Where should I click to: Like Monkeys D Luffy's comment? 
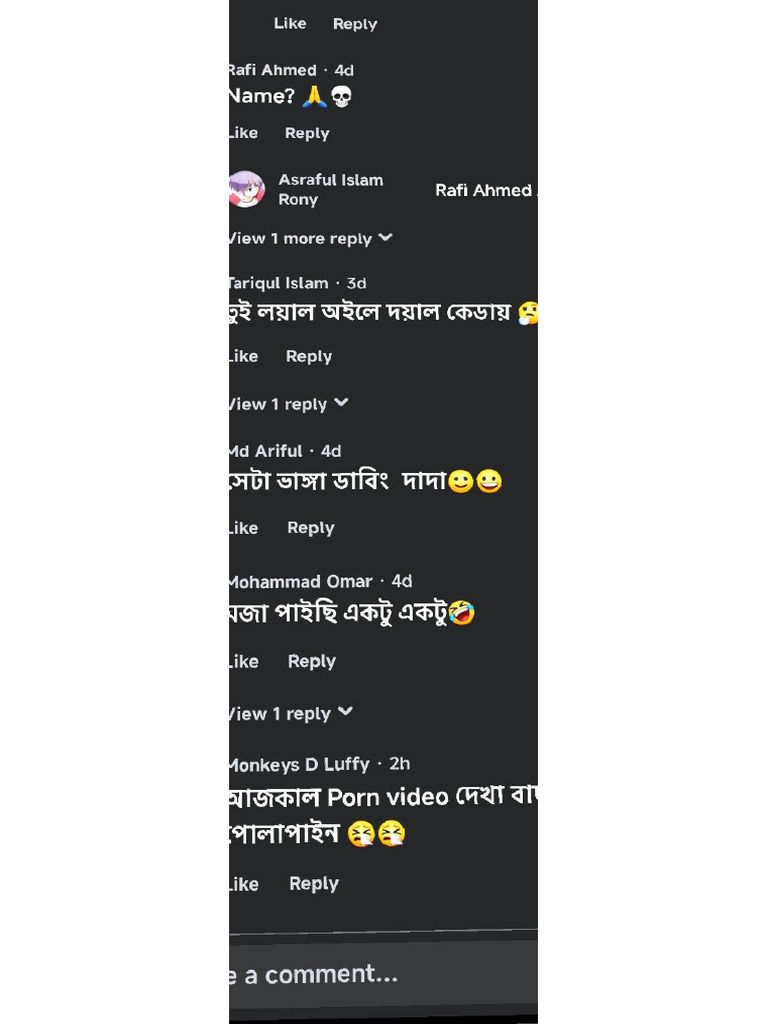coord(243,884)
